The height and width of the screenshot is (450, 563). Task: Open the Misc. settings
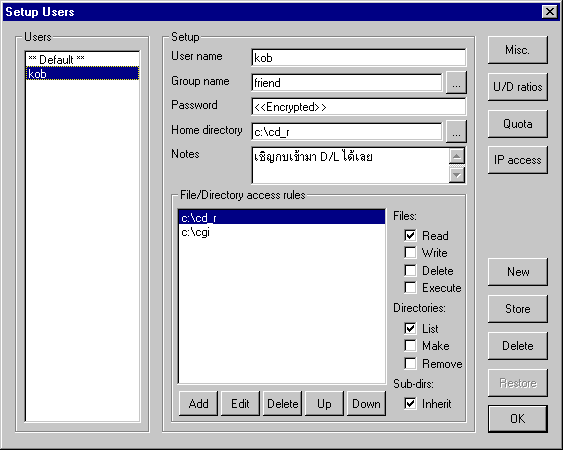tap(517, 50)
